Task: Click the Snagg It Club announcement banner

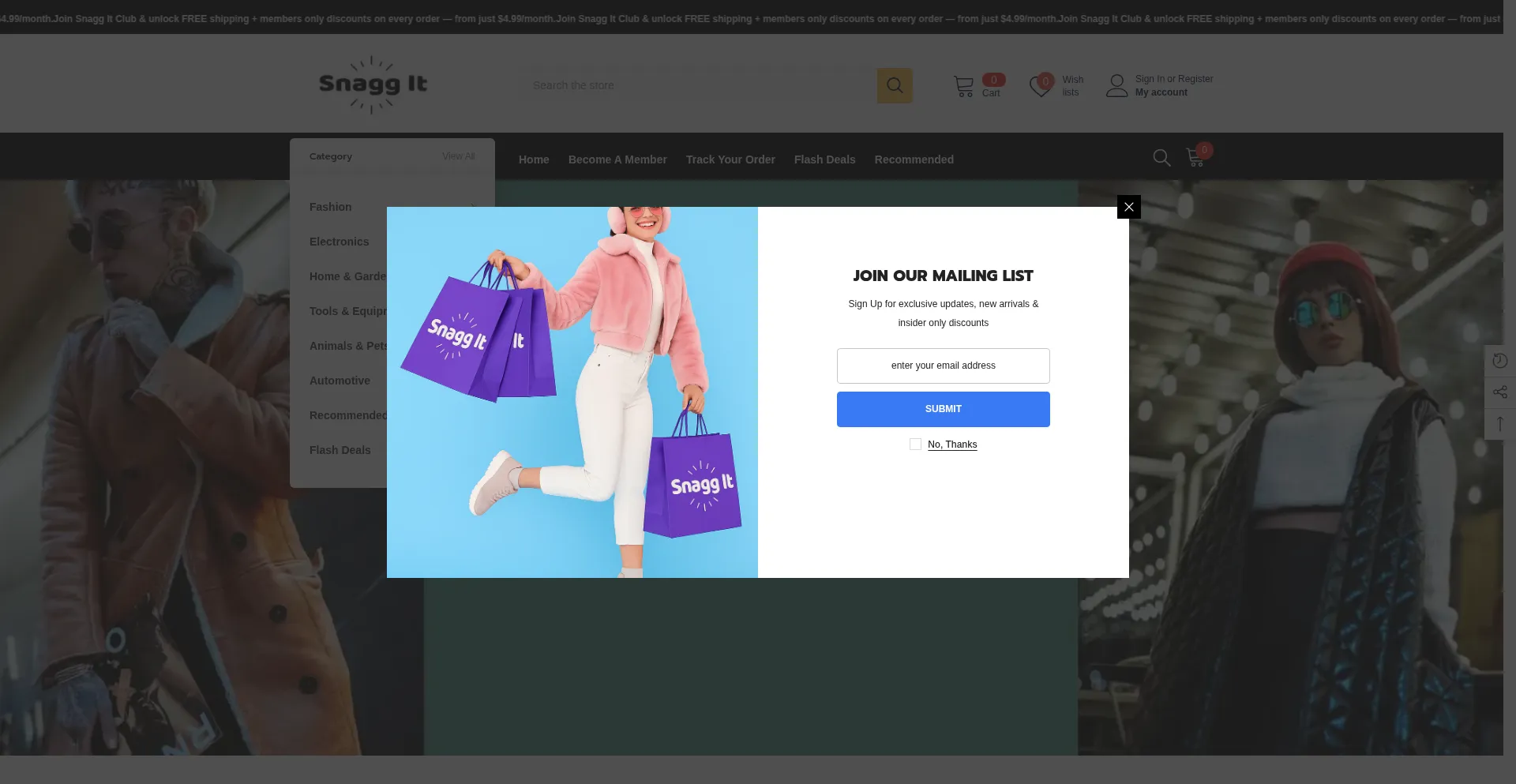Action: [752, 18]
